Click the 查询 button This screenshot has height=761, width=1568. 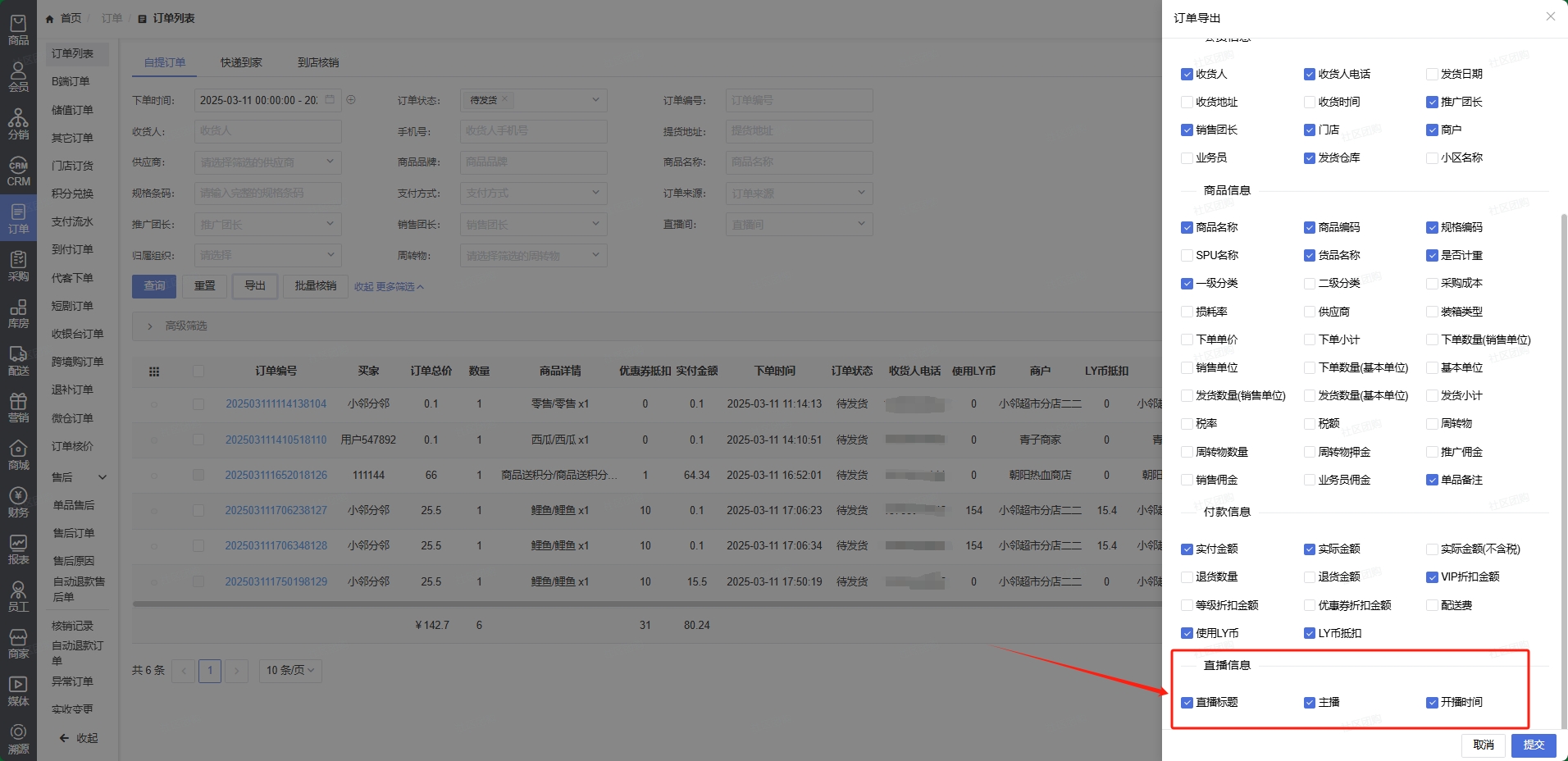click(154, 286)
